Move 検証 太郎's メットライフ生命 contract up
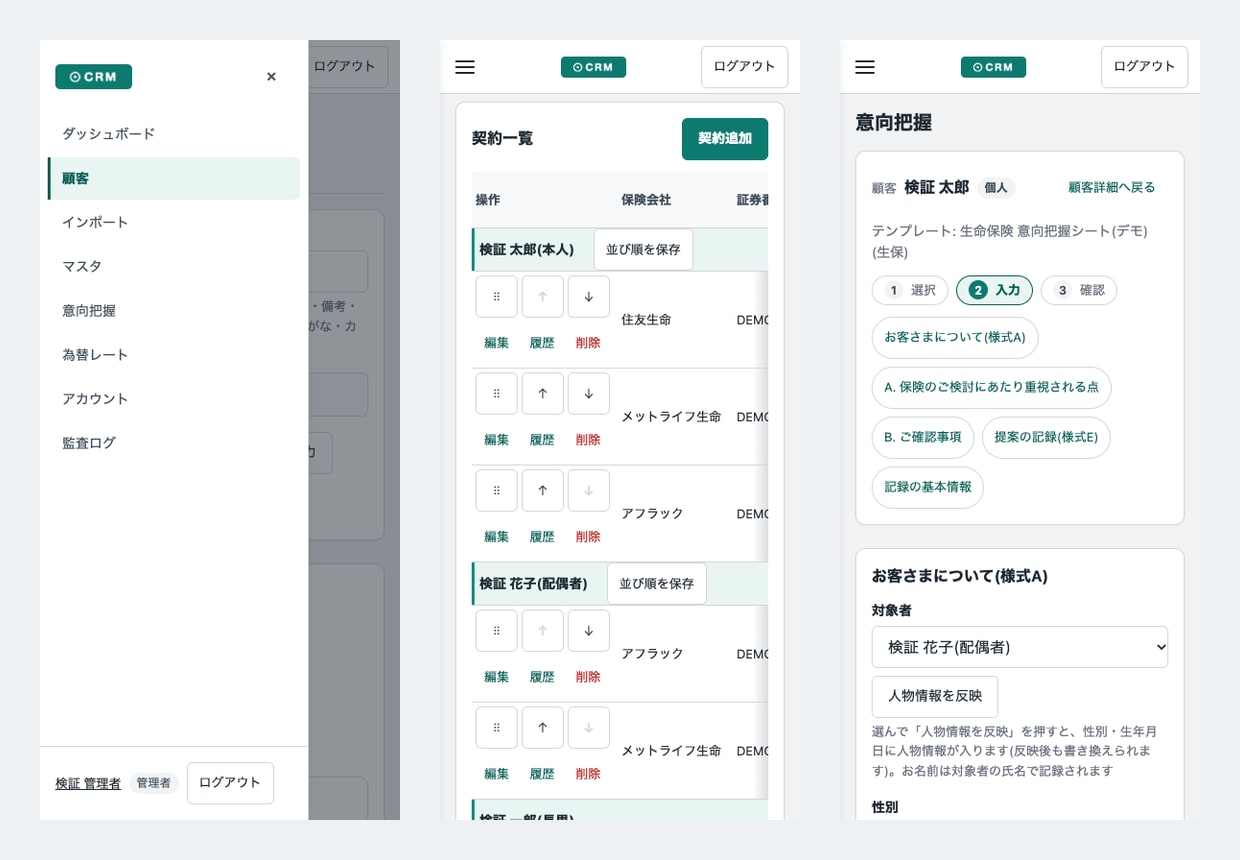1240x860 pixels. 543,394
